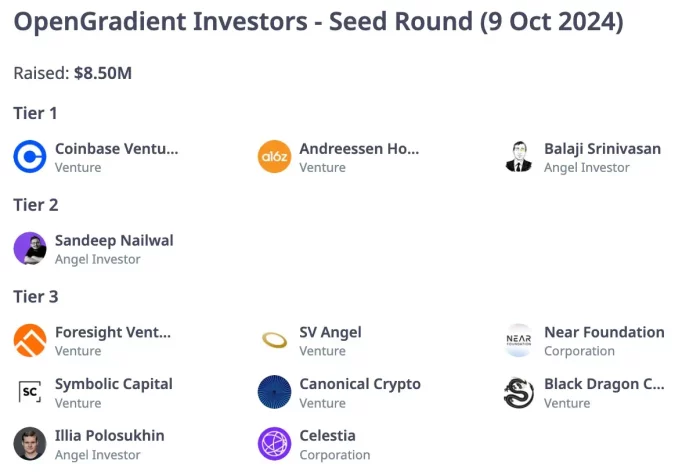
Task: Select the Balaji Srinivasan name link
Action: (x=602, y=149)
